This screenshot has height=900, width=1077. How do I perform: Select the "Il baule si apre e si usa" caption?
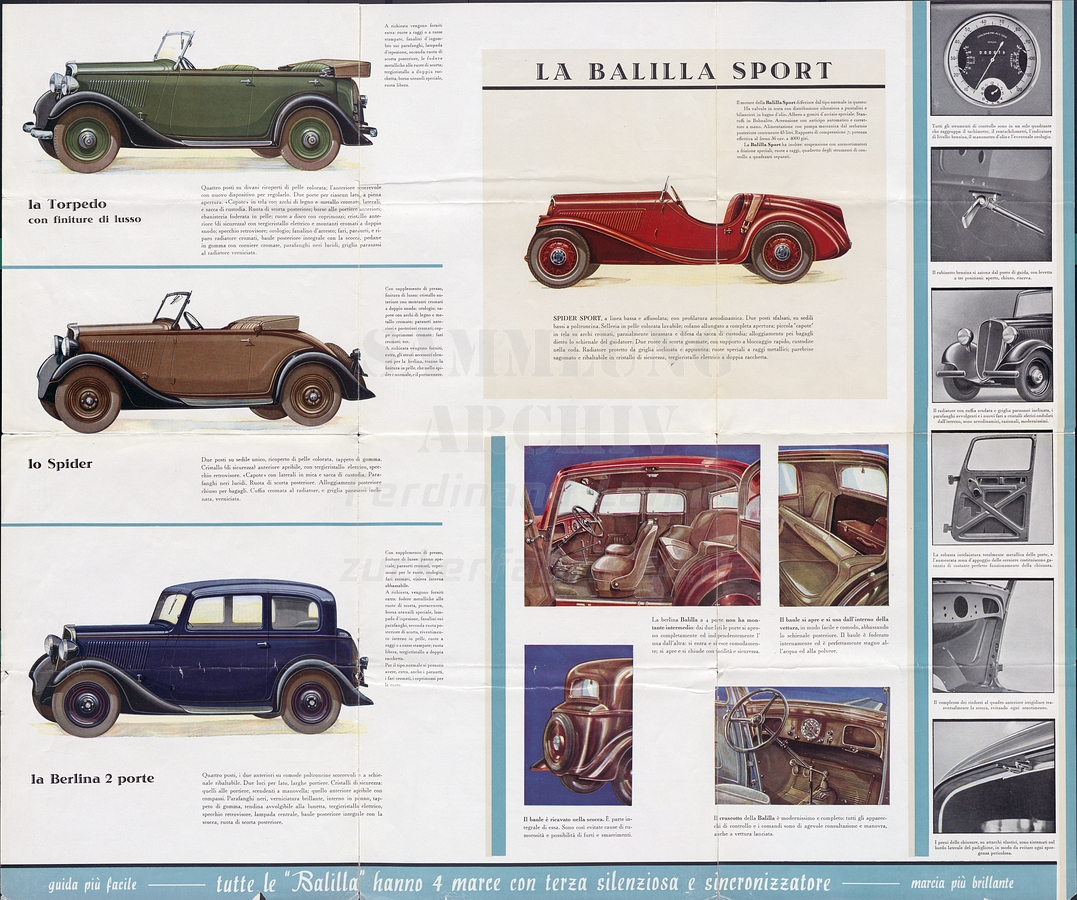(x=833, y=635)
